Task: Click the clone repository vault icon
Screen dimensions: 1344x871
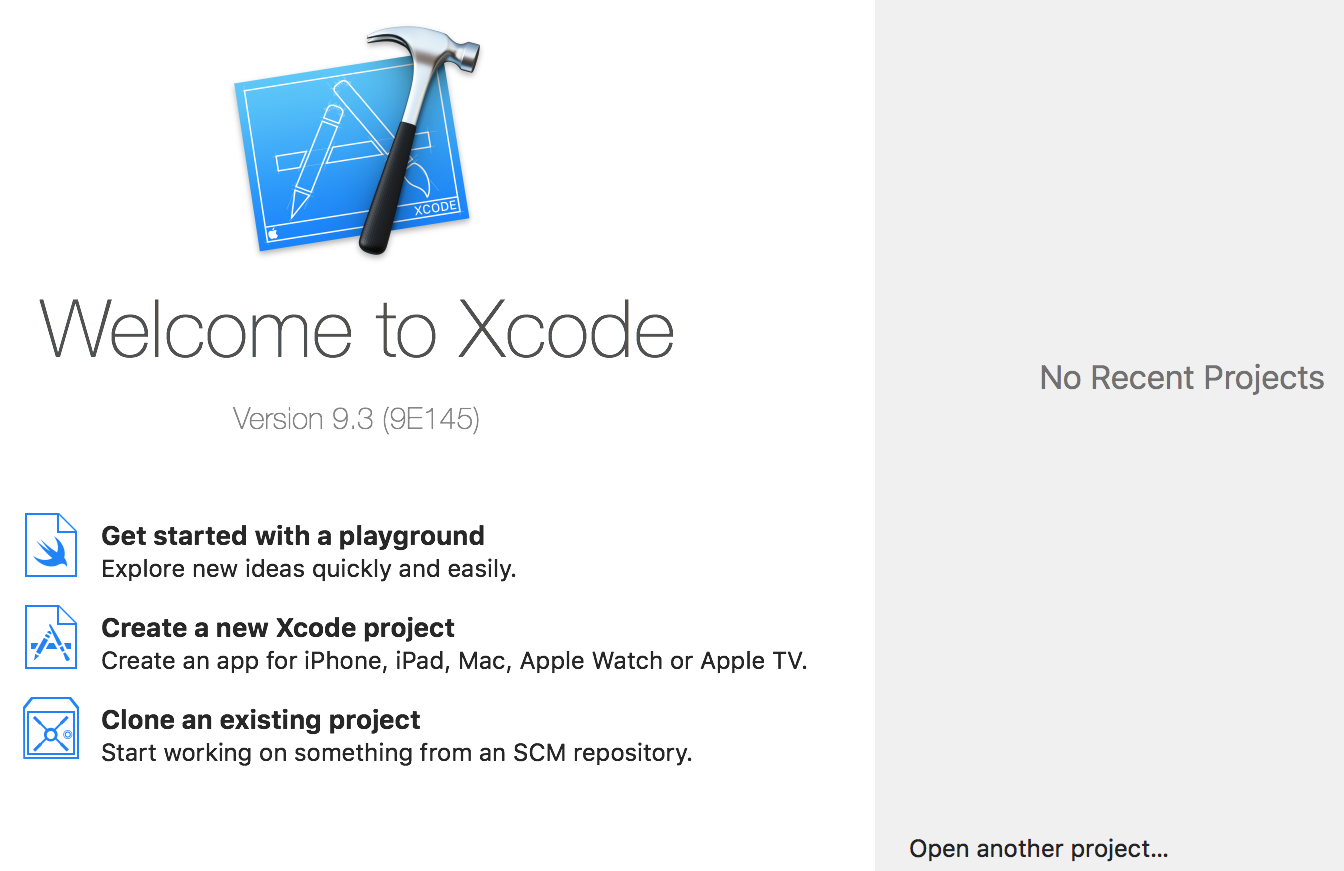Action: click(51, 728)
